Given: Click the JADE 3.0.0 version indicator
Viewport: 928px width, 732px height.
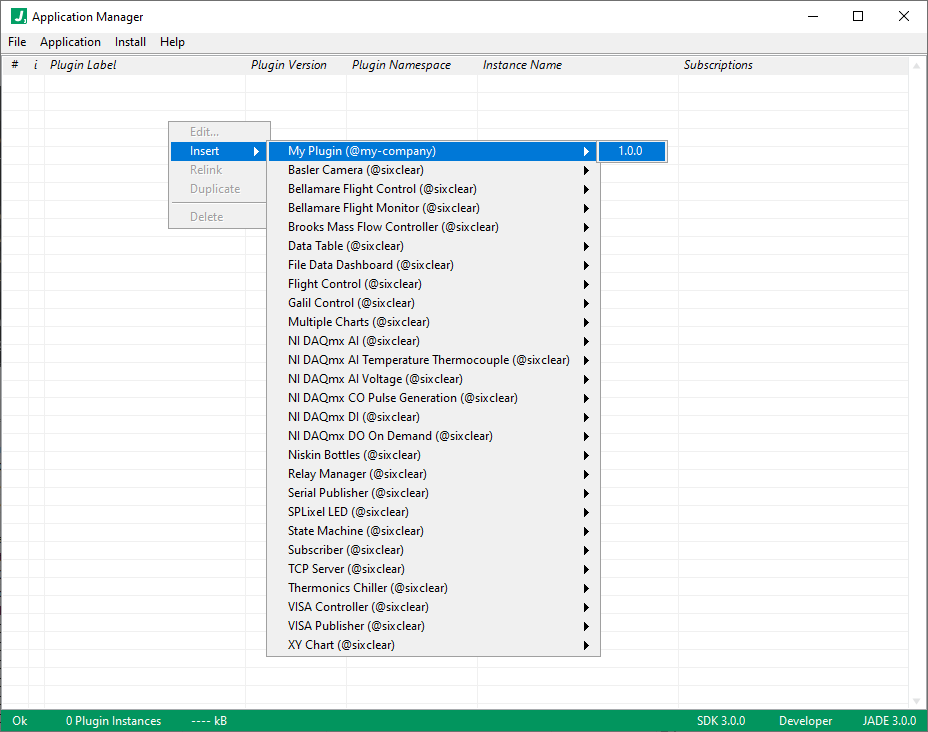Looking at the screenshot, I should [x=888, y=720].
